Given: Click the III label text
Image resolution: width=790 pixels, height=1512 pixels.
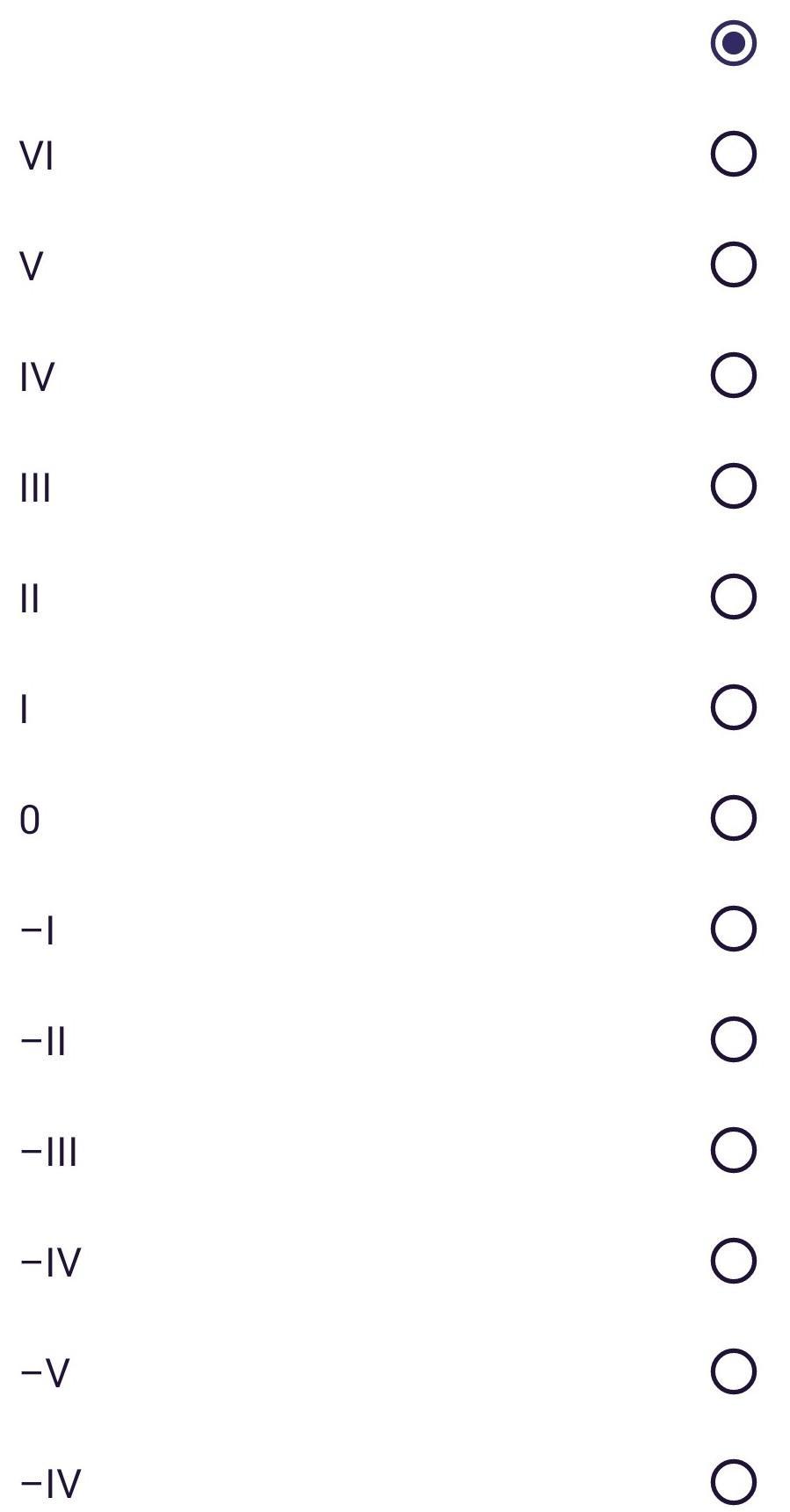Looking at the screenshot, I should pos(35,488).
